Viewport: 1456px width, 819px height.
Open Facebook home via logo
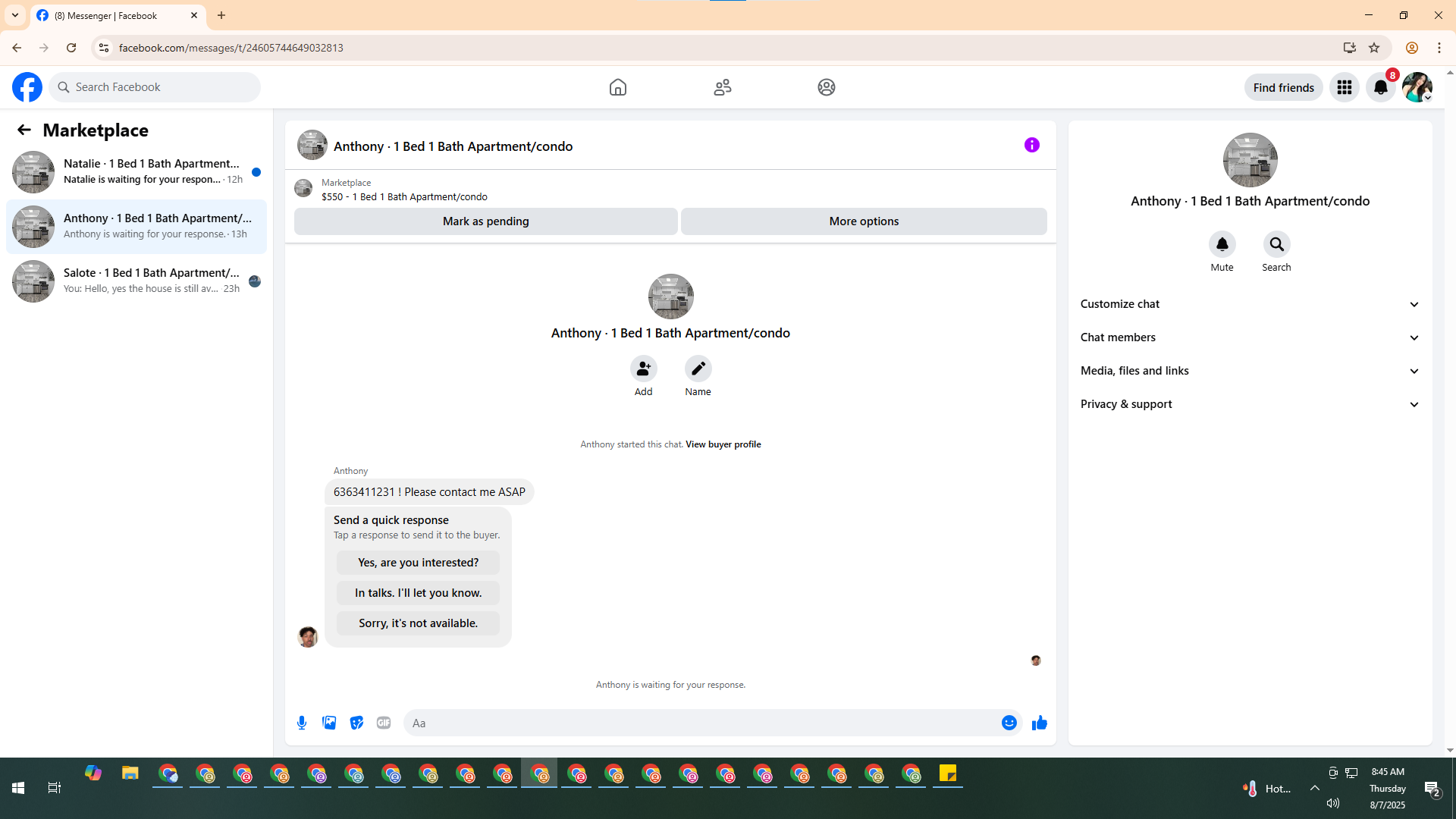tap(27, 87)
